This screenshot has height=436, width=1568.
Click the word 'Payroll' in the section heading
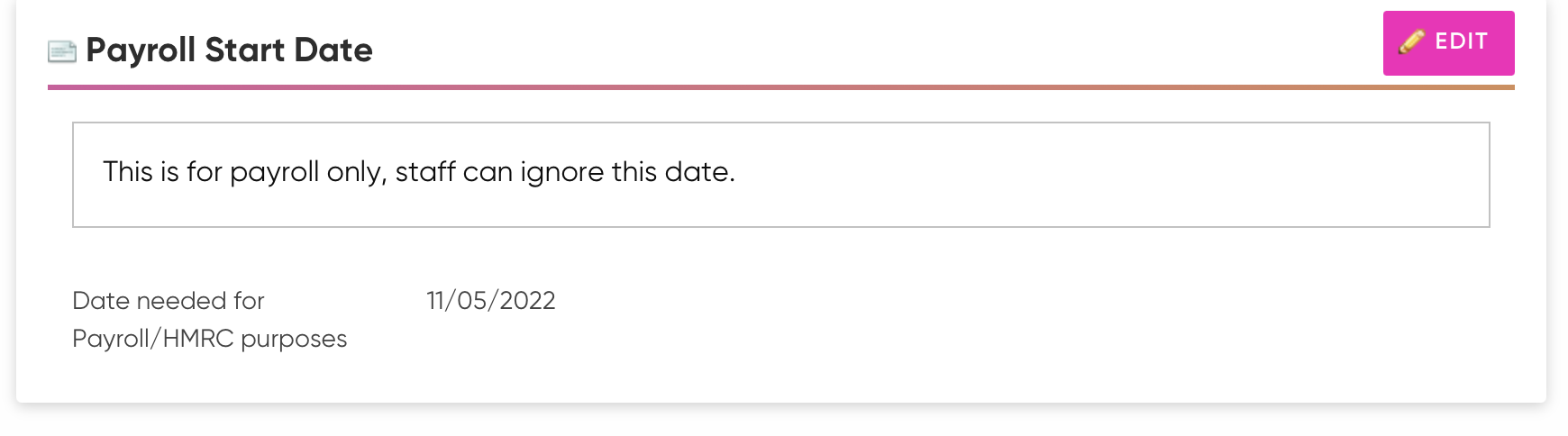pos(141,50)
